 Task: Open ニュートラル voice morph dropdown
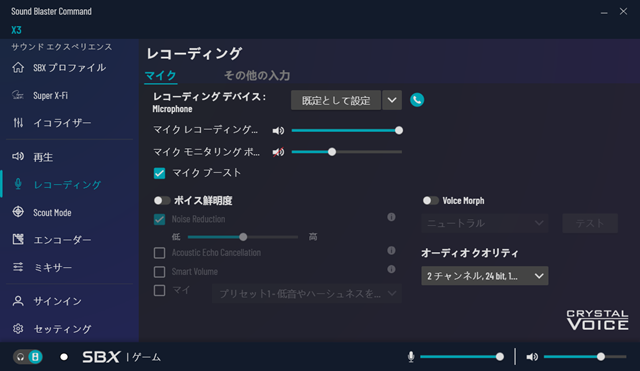click(x=484, y=223)
